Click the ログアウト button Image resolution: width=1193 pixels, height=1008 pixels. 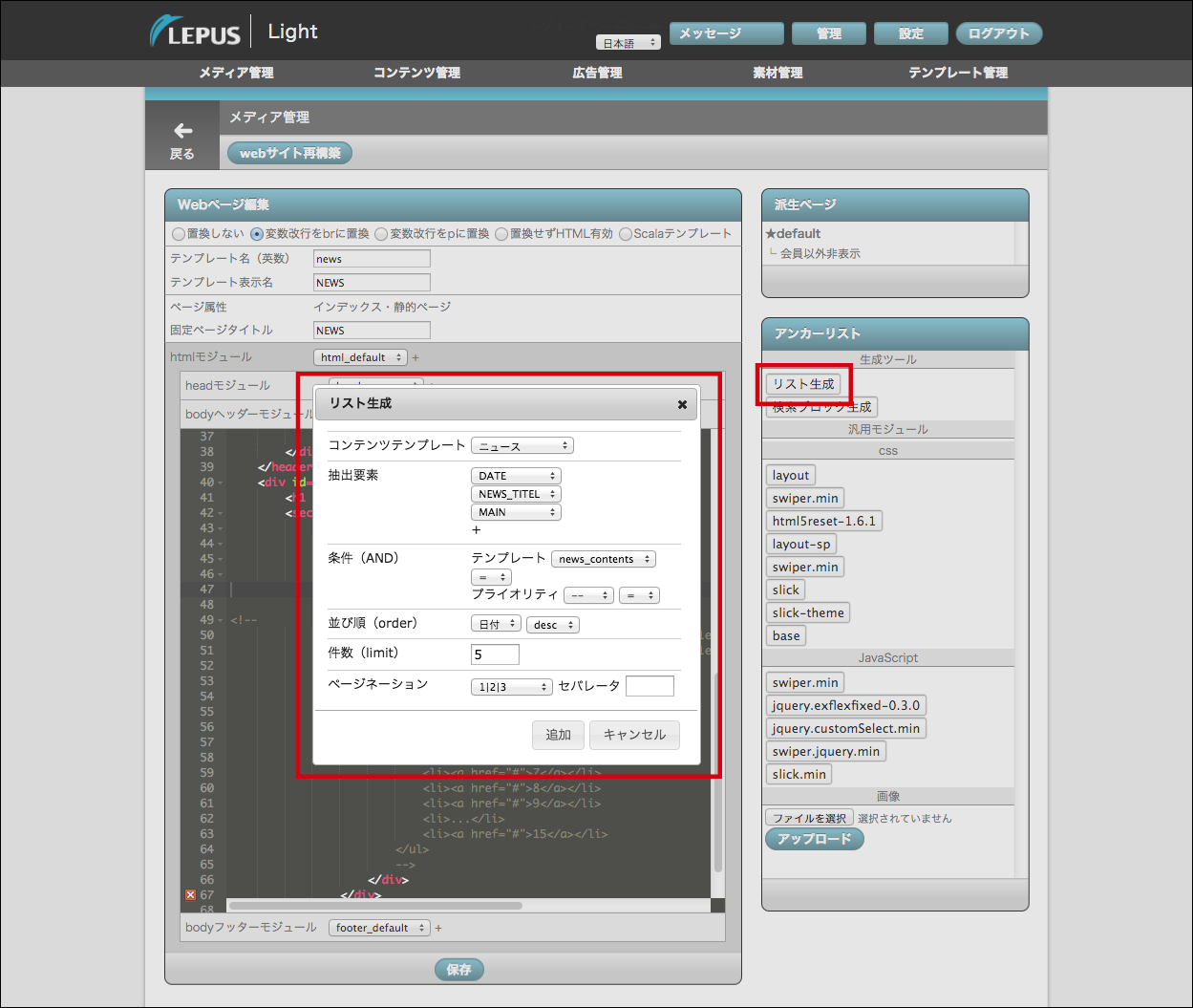point(999,33)
